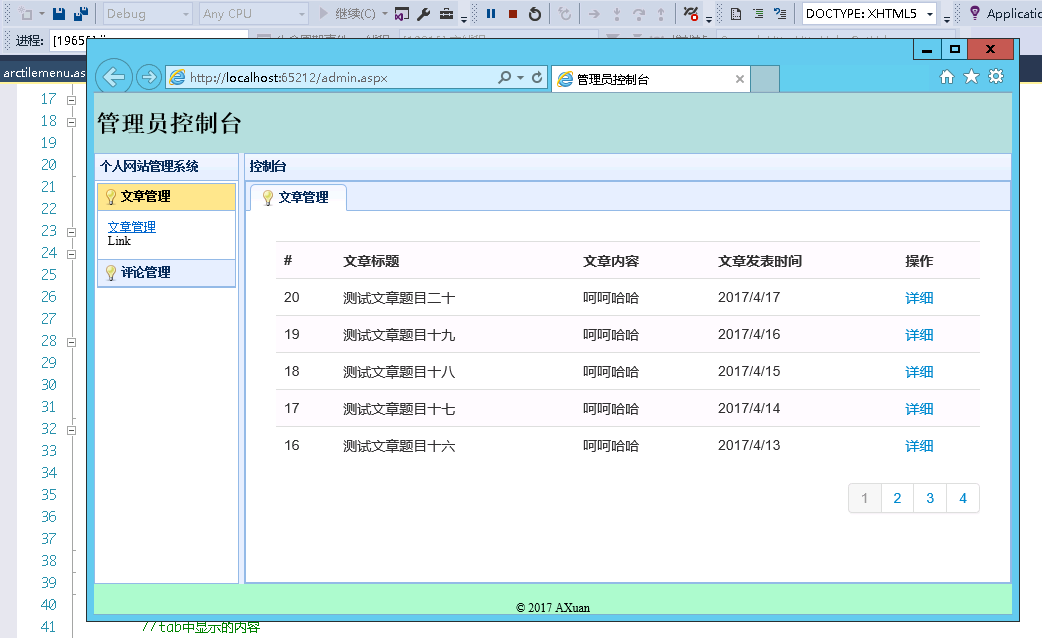Click the breakpoints toggle icon
The image size is (1042, 638).
tap(691, 13)
